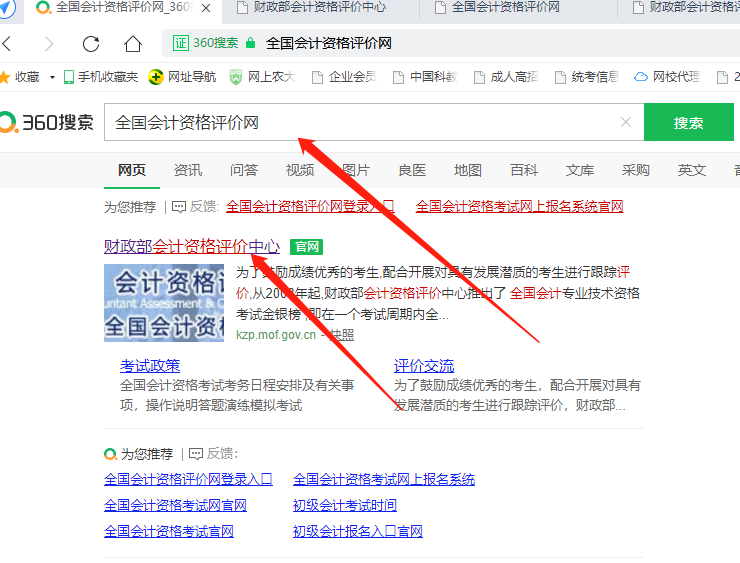740x563 pixels.
Task: Click the bottom 反馈 feedback icon
Action: [x=195, y=454]
